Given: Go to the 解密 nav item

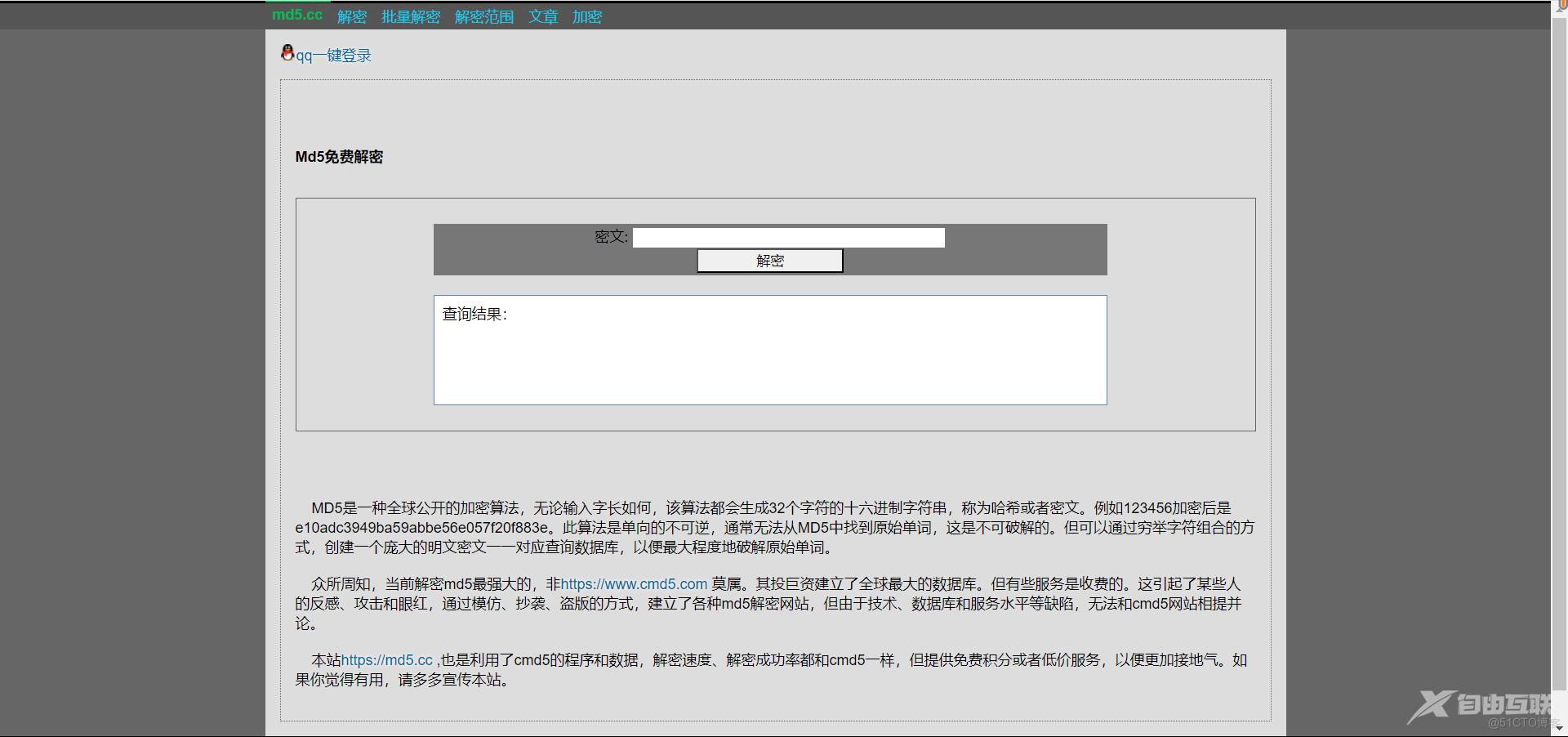Looking at the screenshot, I should click(352, 16).
